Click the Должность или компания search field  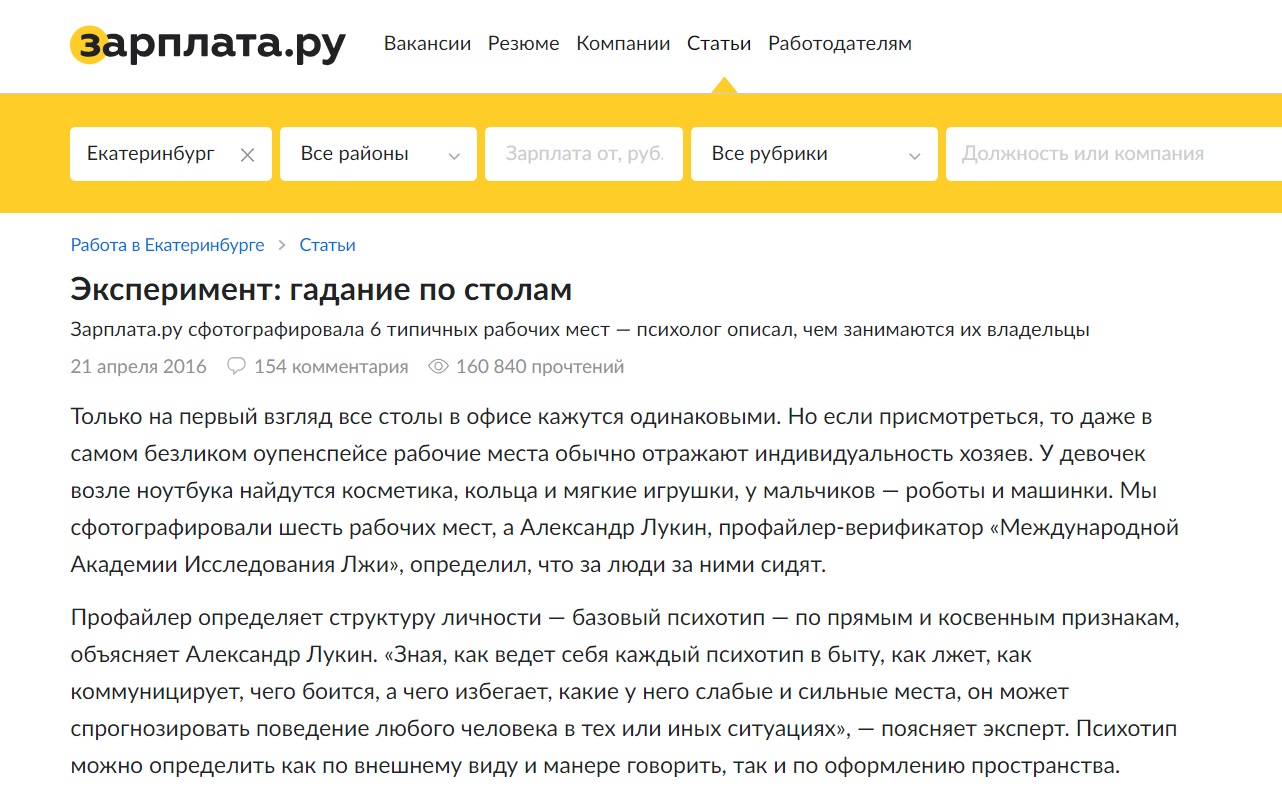1110,154
